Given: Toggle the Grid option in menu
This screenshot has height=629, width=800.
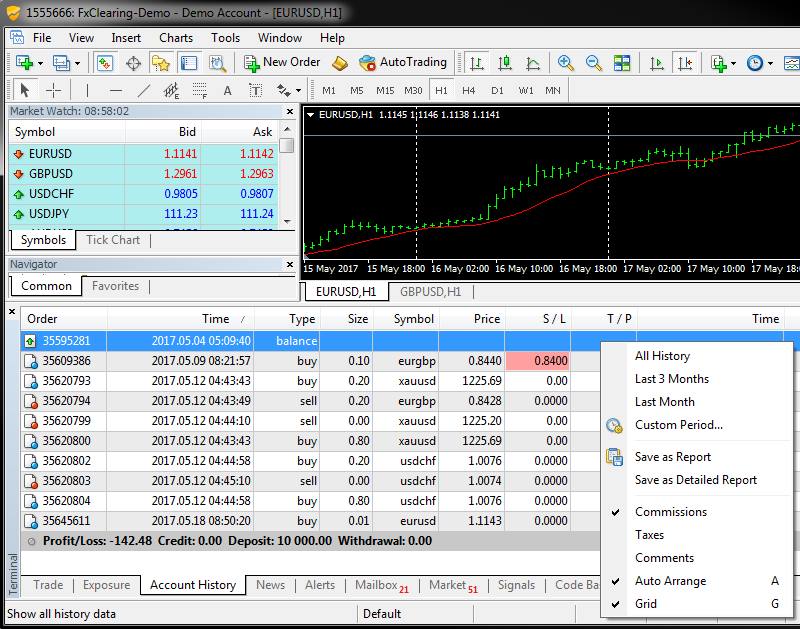Looking at the screenshot, I should tap(646, 604).
